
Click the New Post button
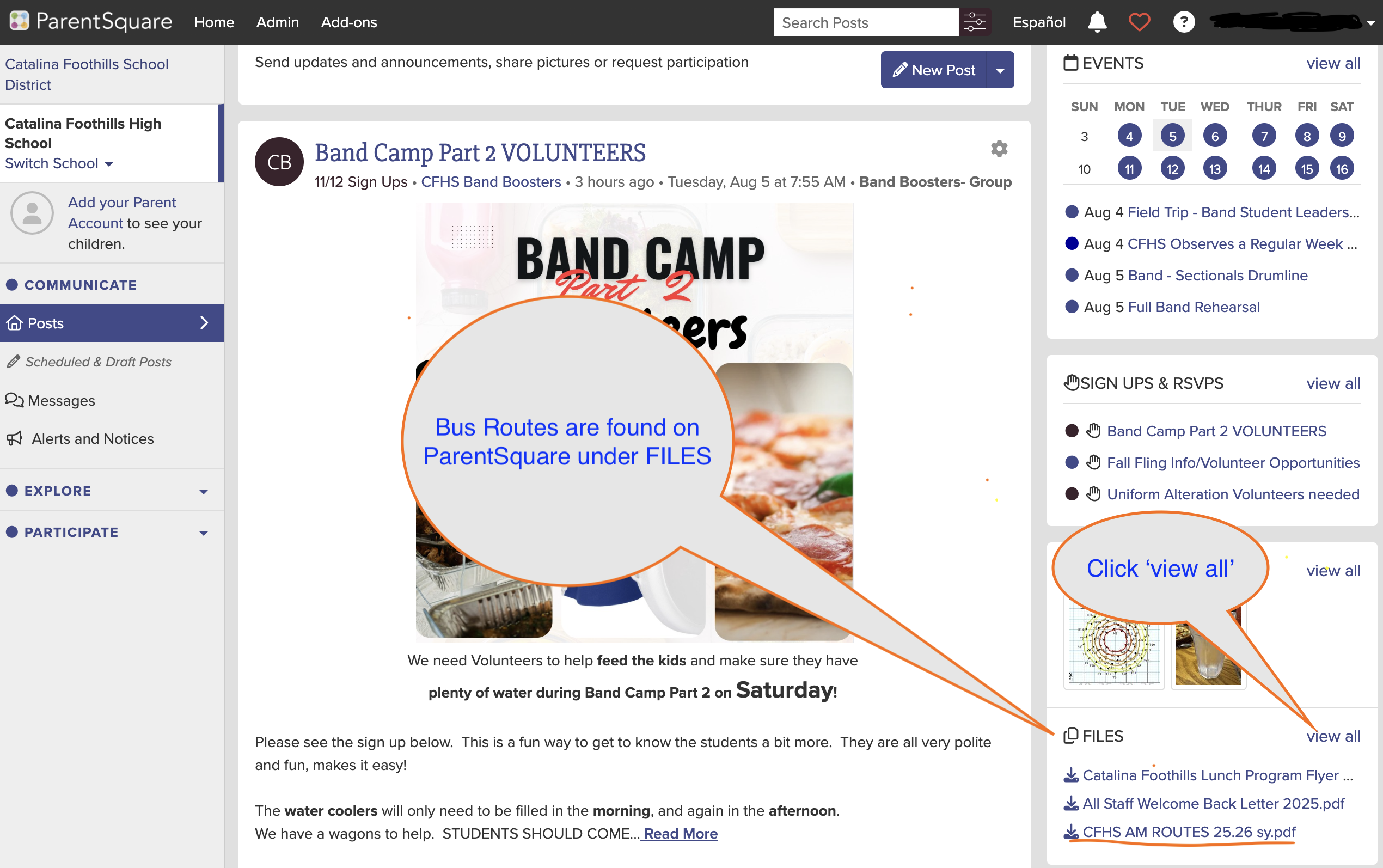tap(933, 70)
